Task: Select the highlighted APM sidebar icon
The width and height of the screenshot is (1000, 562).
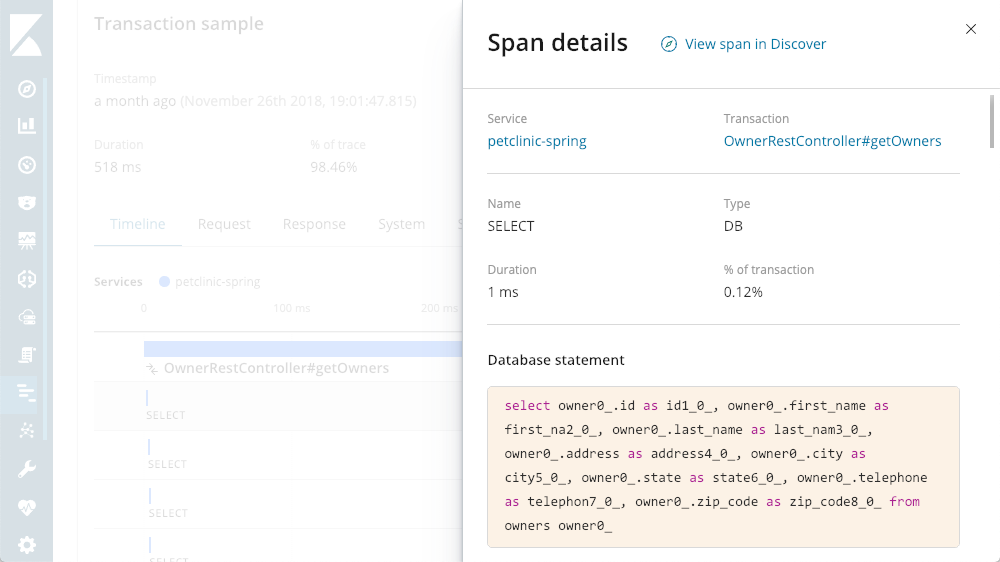Action: coord(27,392)
